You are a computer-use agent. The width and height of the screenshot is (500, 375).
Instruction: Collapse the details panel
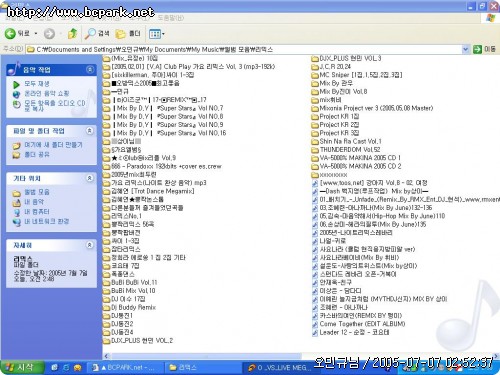(x=90, y=245)
